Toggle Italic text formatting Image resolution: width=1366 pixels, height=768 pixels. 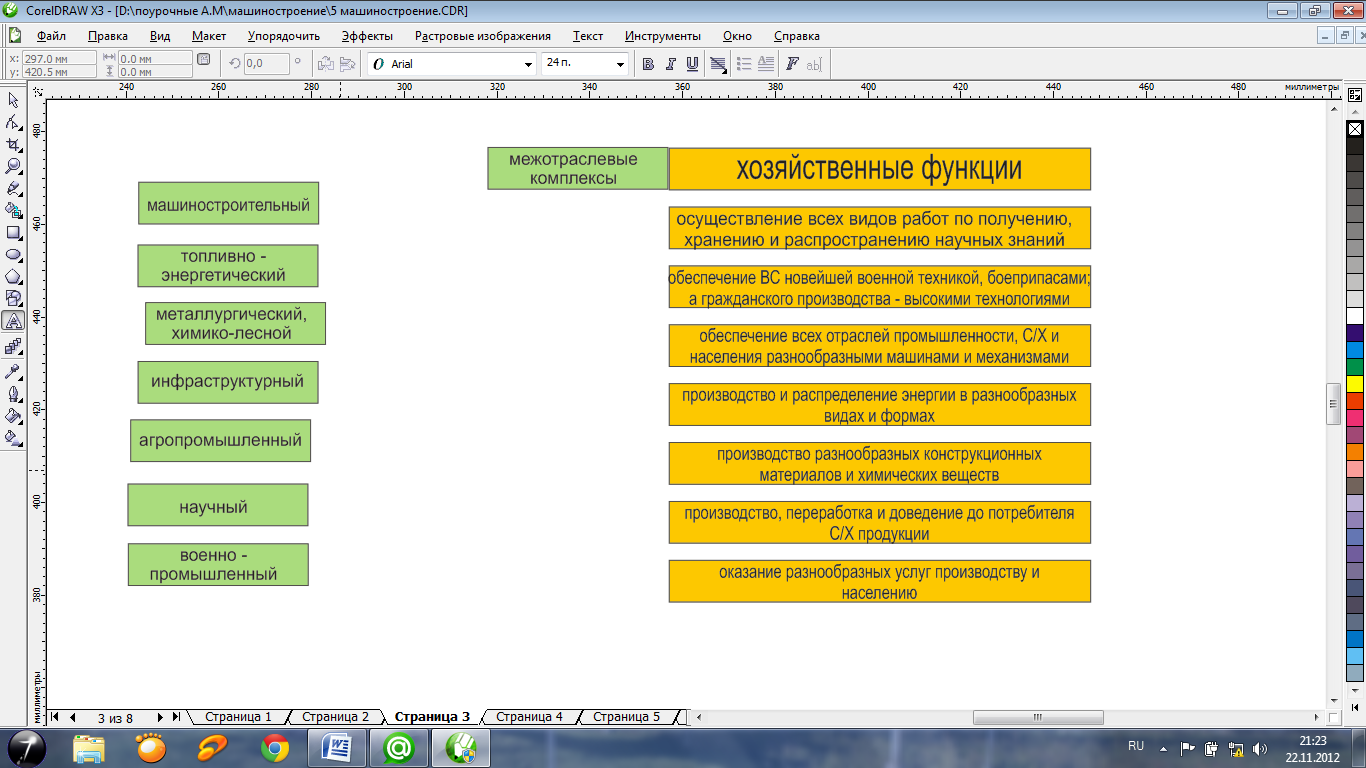point(670,64)
